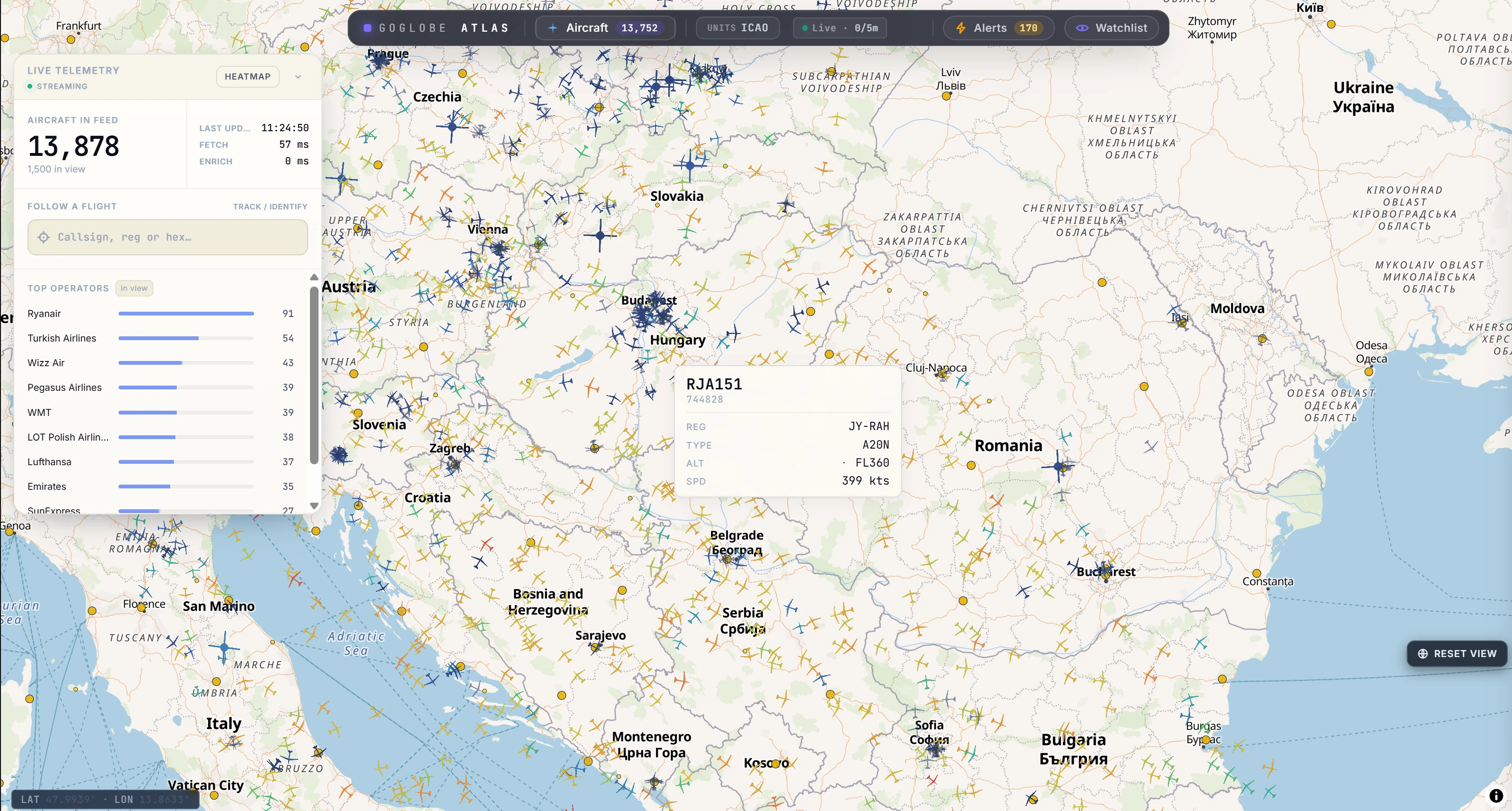
Task: Click the Aircraft plane icon in top bar
Action: pyautogui.click(x=553, y=28)
